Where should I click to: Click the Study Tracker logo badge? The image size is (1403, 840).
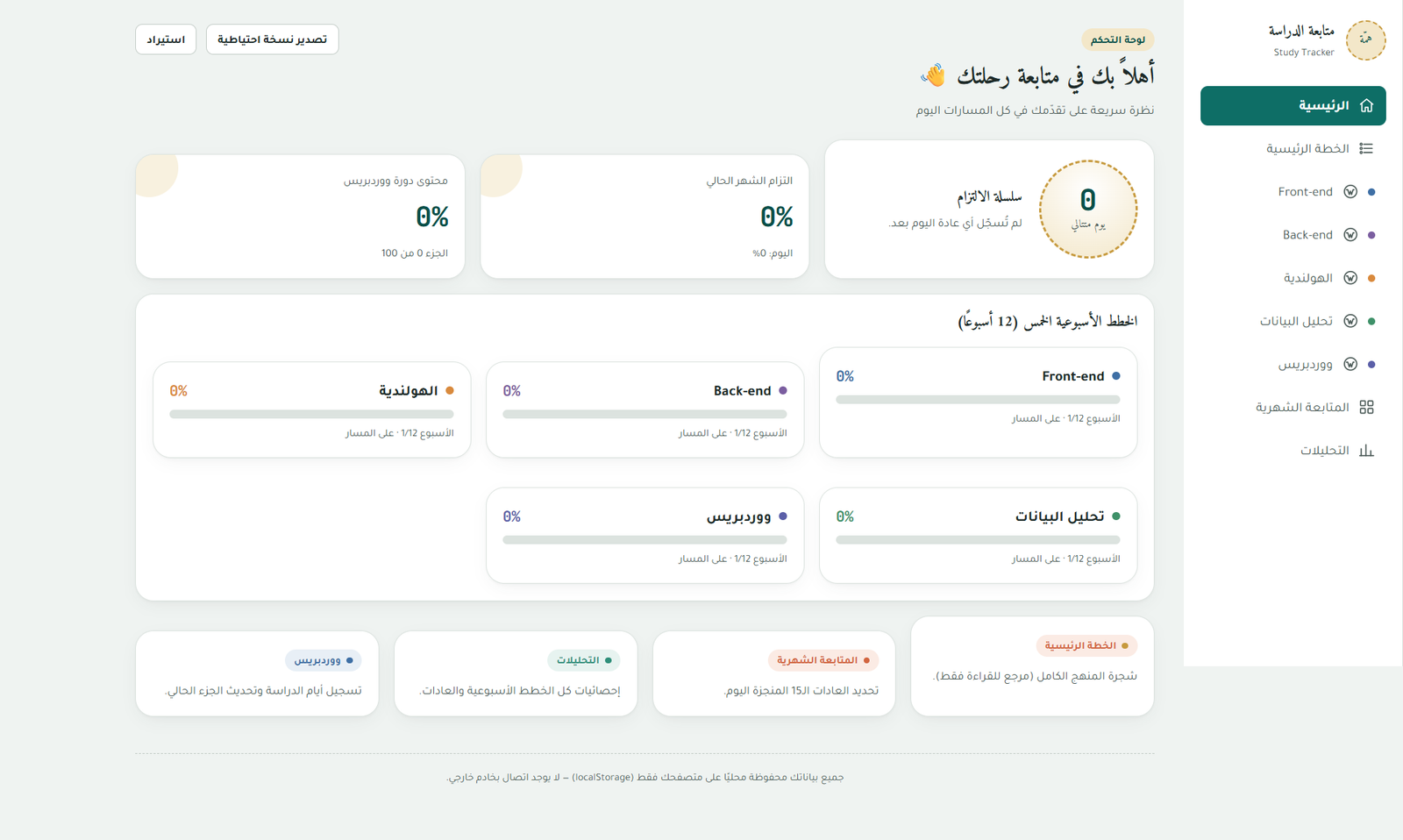point(1366,40)
